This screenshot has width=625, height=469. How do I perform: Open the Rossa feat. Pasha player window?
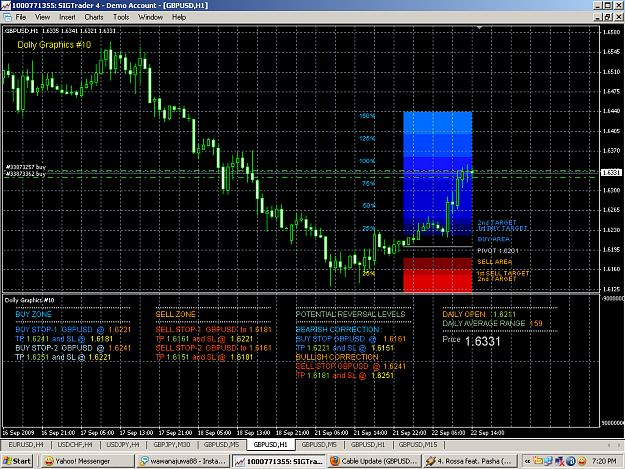click(469, 461)
